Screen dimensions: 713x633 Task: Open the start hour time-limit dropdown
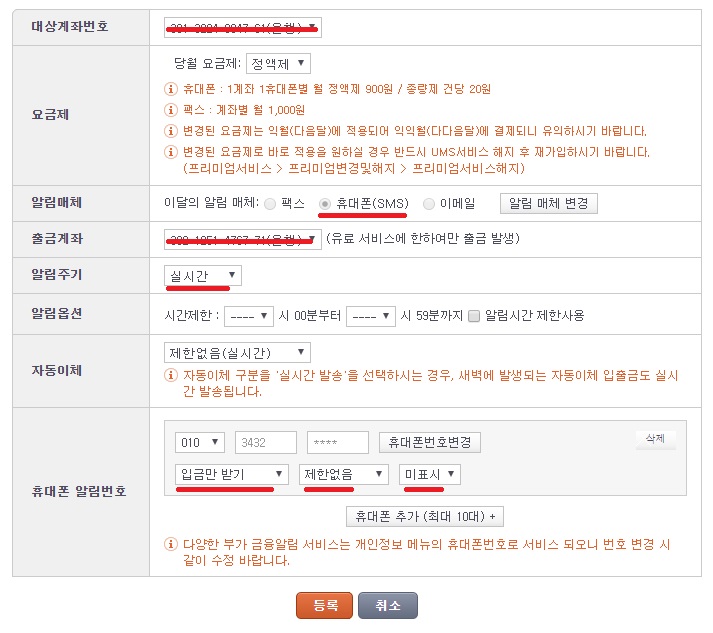pos(249,315)
